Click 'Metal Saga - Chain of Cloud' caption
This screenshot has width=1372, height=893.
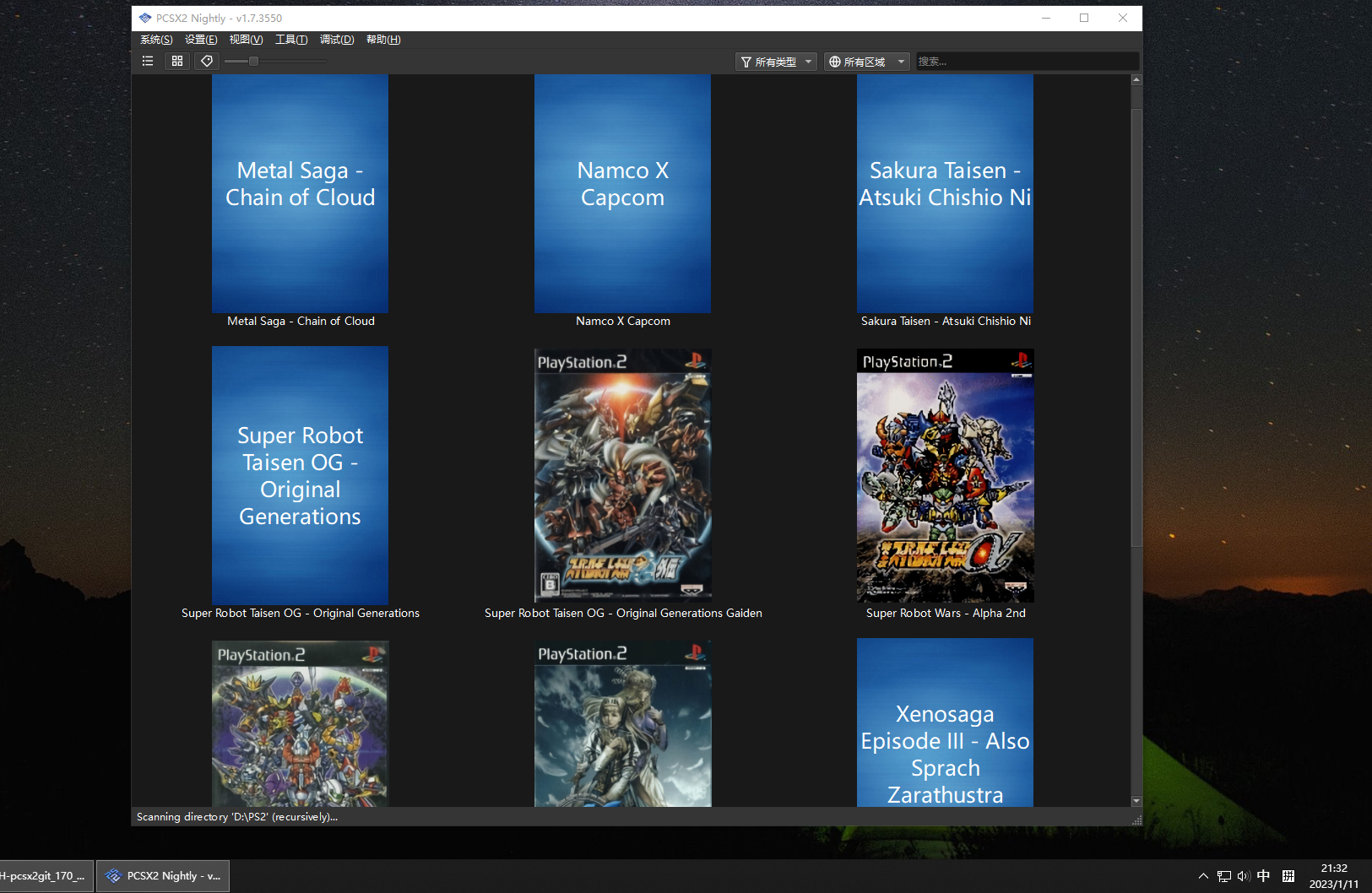coord(301,321)
